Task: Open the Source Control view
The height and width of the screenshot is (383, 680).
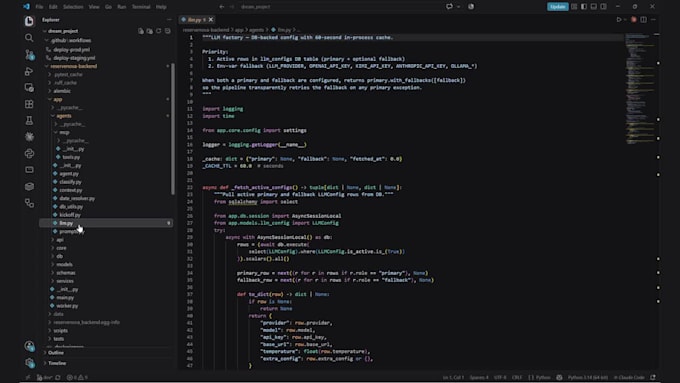Action: click(29, 55)
